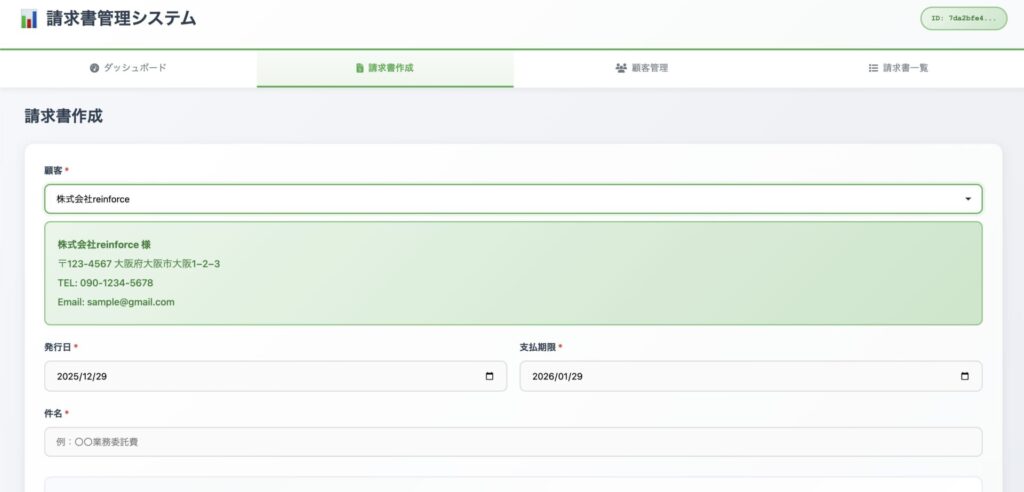Click the ID 7da2bfe4 badge
Screen dimensions: 1024x492
point(963,19)
